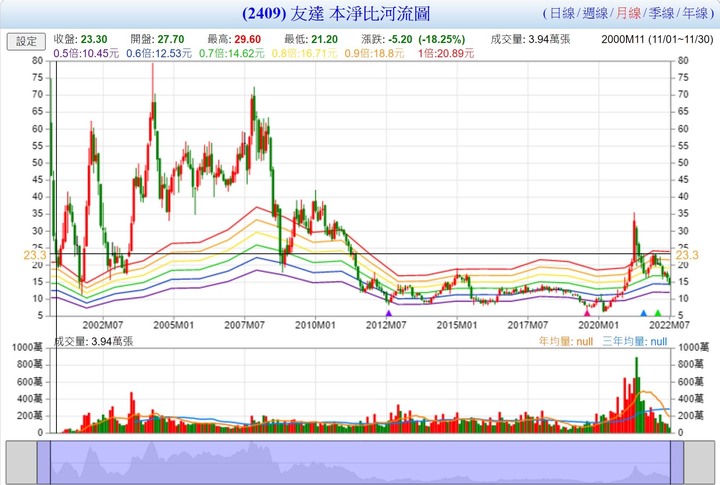This screenshot has height=485, width=720.
Task: Click the right 23.3 price label
Action: [687, 255]
